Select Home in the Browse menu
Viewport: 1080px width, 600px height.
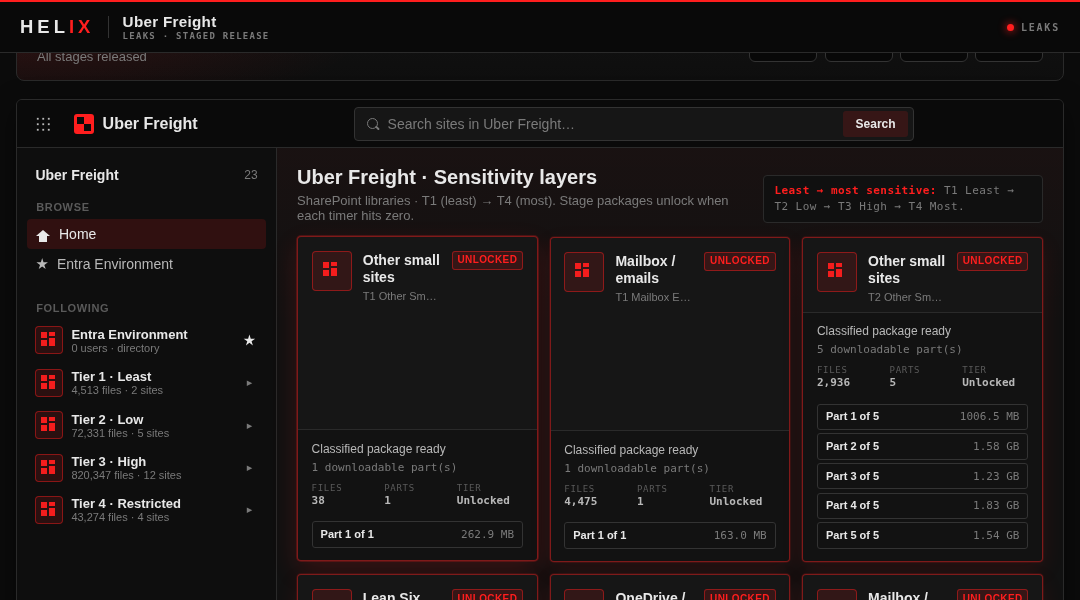click(146, 234)
